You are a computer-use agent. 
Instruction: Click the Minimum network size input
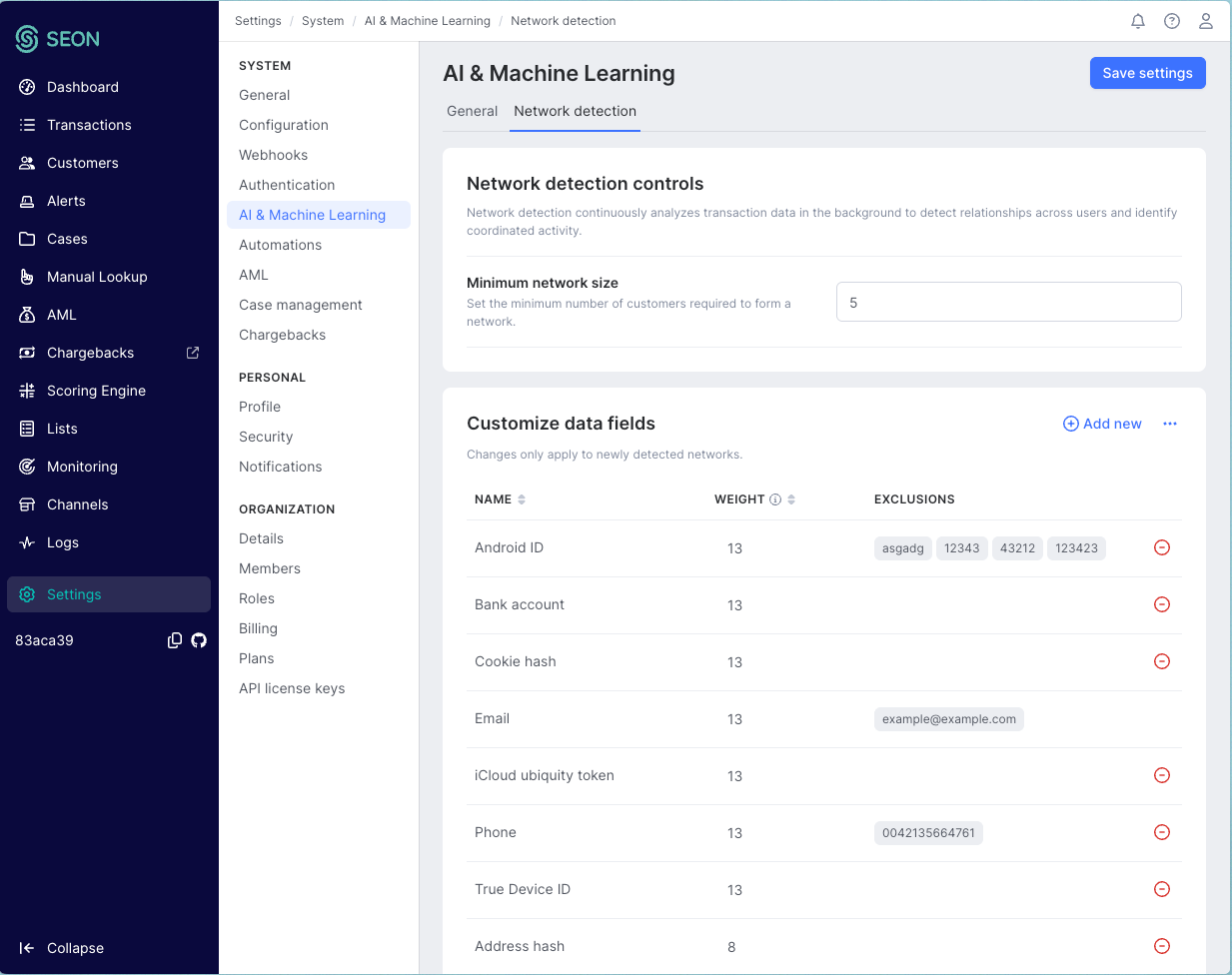[x=1008, y=302]
